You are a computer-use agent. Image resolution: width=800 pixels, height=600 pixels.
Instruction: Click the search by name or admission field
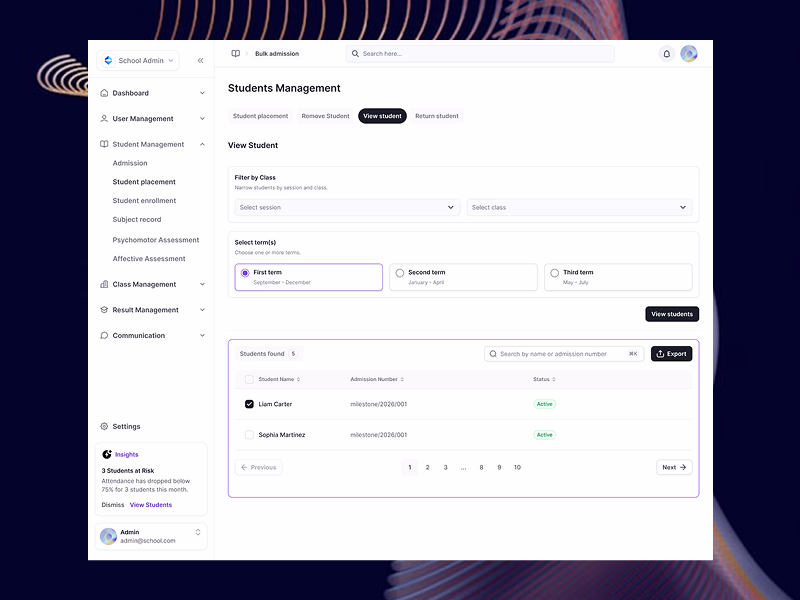564,354
